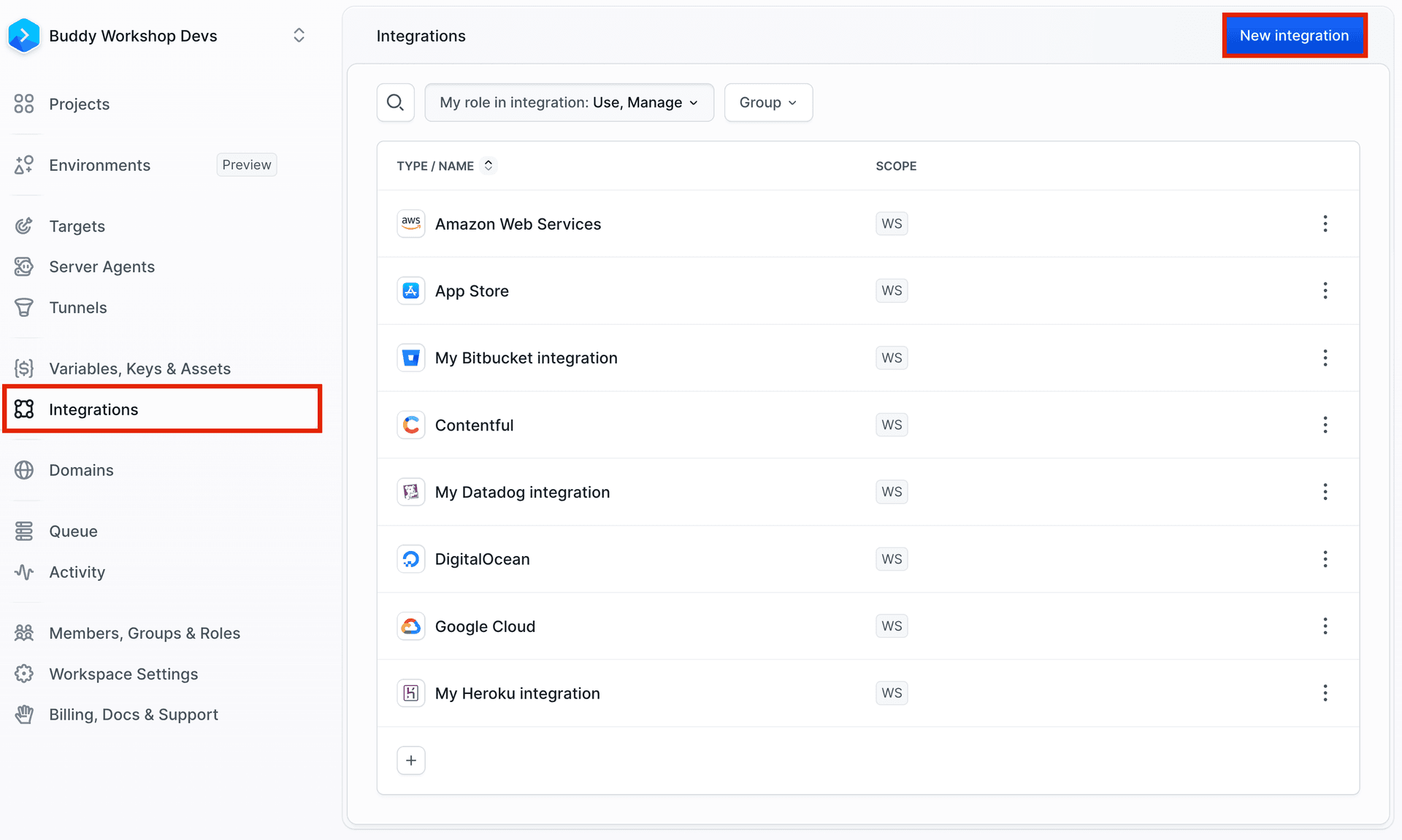Open the role filter dropdown showing Use, Manage
The width and height of the screenshot is (1402, 840).
point(569,102)
